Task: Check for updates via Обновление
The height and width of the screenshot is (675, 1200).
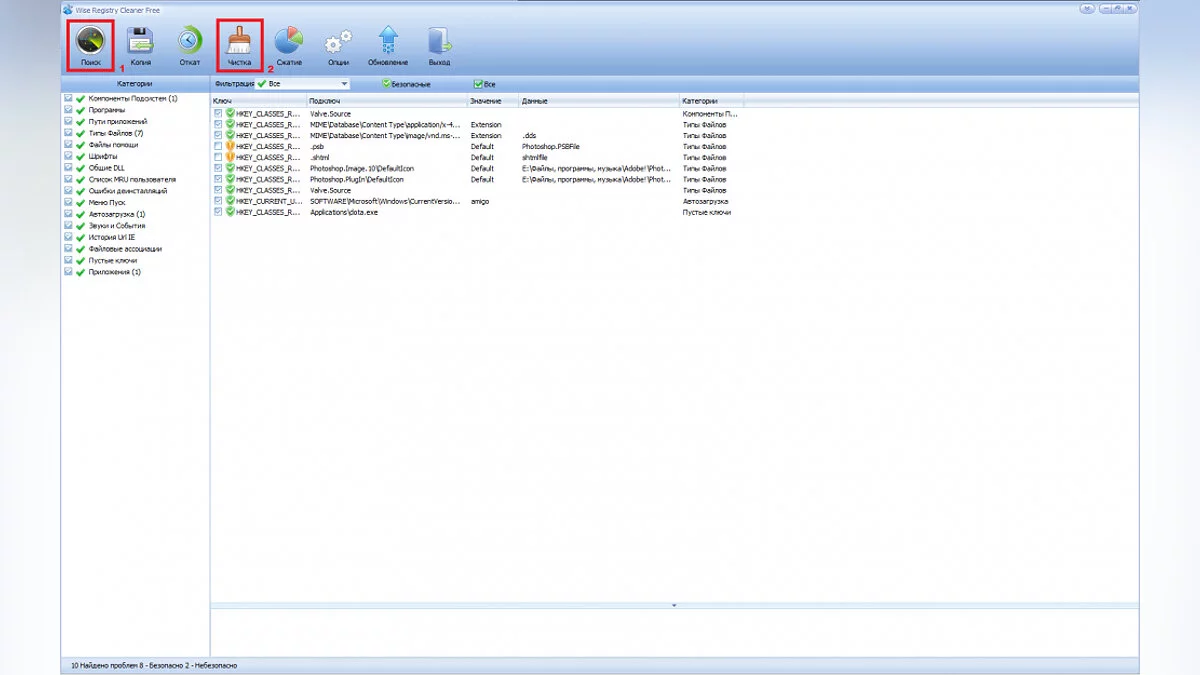Action: pyautogui.click(x=388, y=42)
